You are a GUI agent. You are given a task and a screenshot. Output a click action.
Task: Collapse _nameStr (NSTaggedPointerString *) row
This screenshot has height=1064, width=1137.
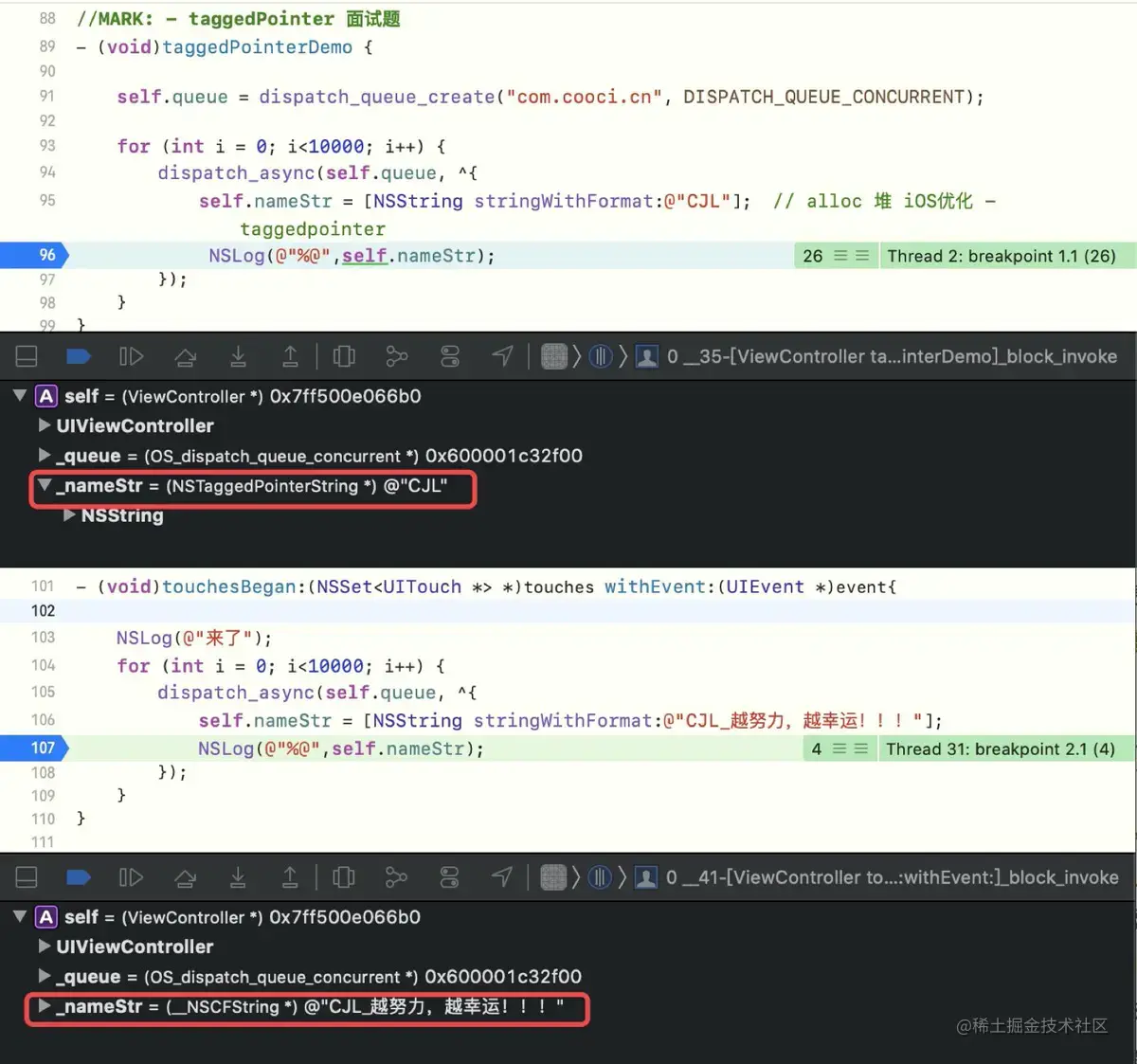(x=45, y=485)
